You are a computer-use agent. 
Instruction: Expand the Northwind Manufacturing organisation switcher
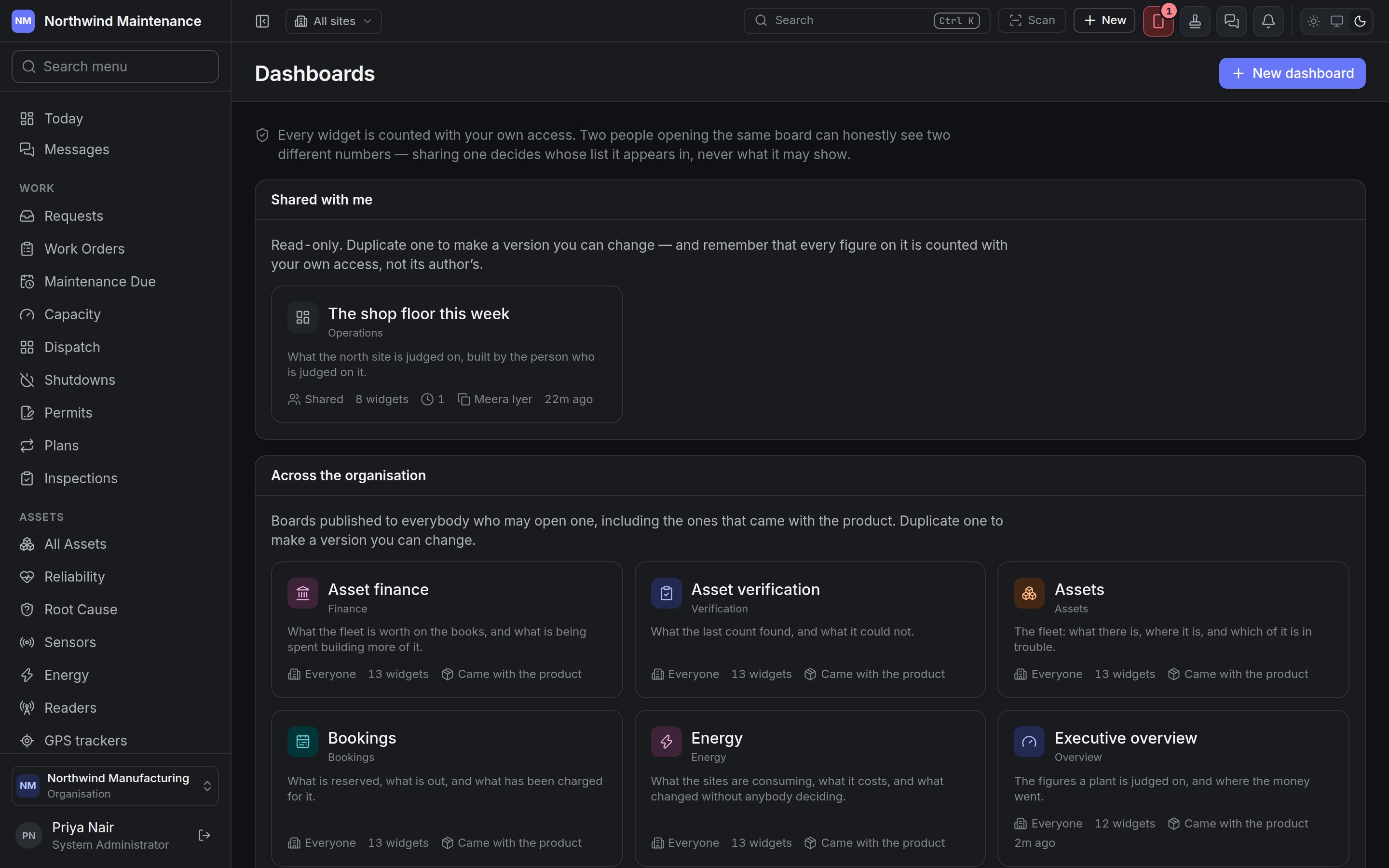point(115,786)
